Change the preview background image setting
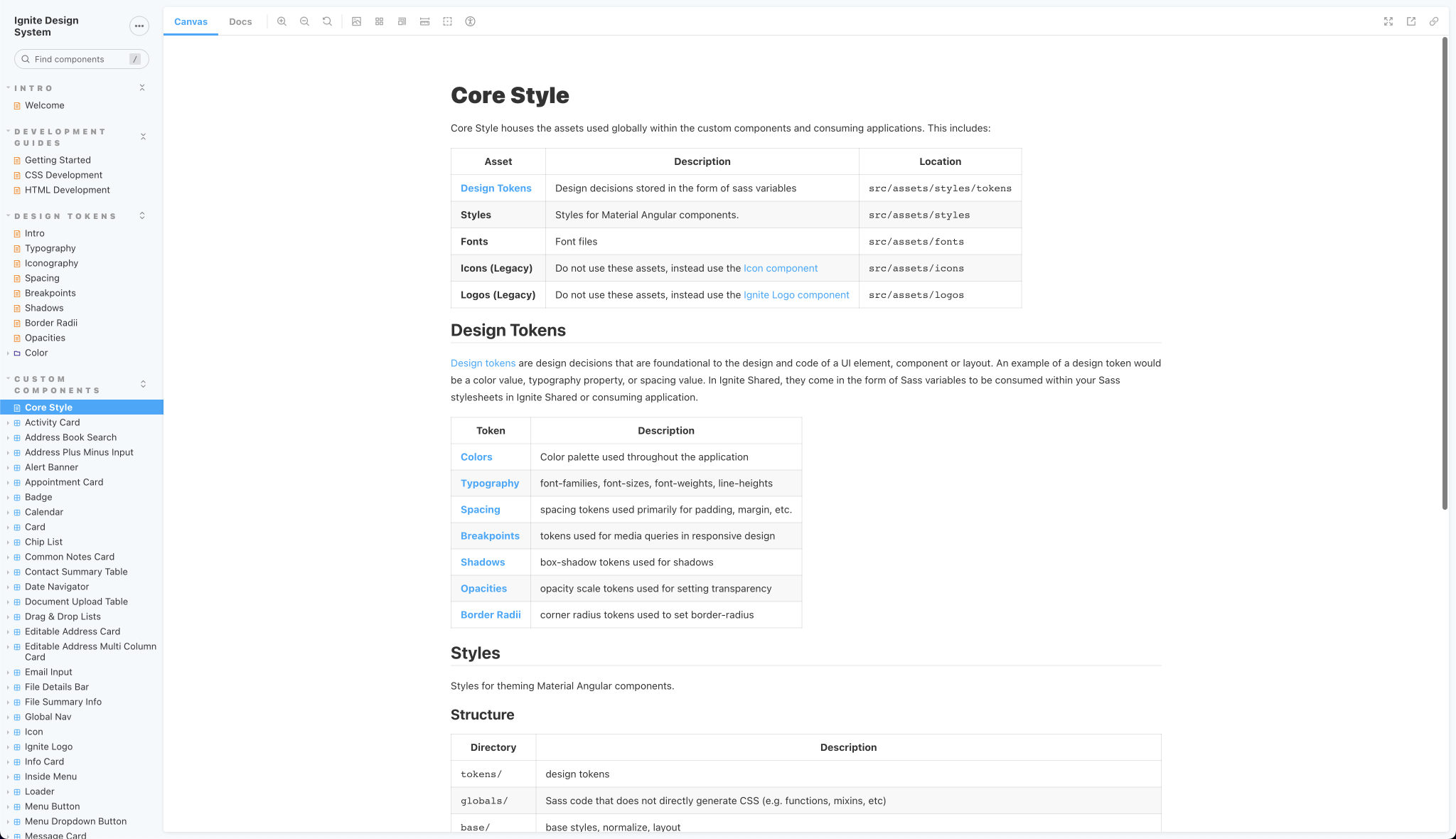Image resolution: width=1456 pixels, height=839 pixels. (x=356, y=21)
